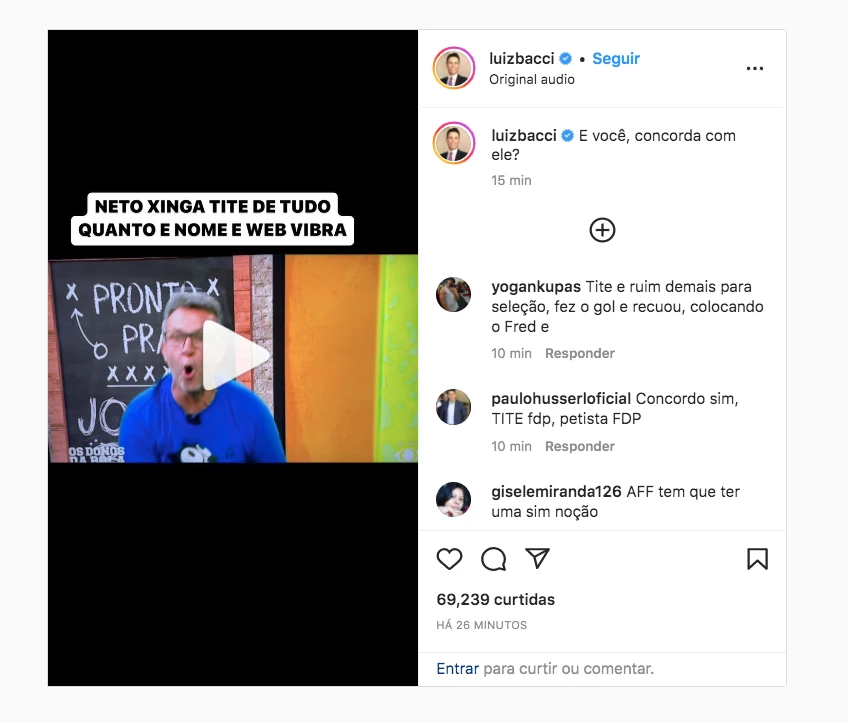Load more comments with plus circle

click(602, 230)
